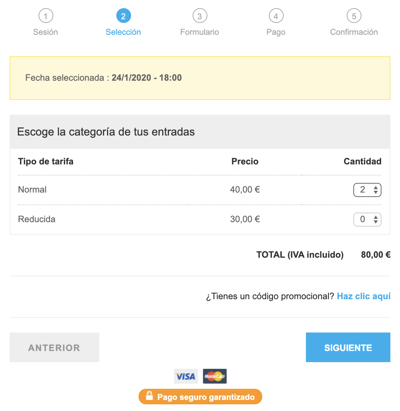The height and width of the screenshot is (411, 400).
Task: Click the SIGUIENTE button
Action: click(348, 347)
